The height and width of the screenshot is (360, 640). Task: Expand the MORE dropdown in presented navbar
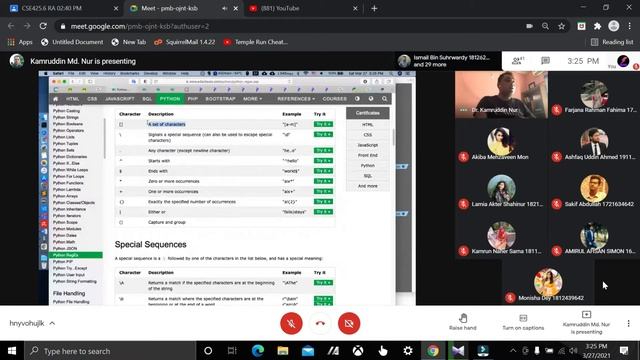tap(252, 99)
